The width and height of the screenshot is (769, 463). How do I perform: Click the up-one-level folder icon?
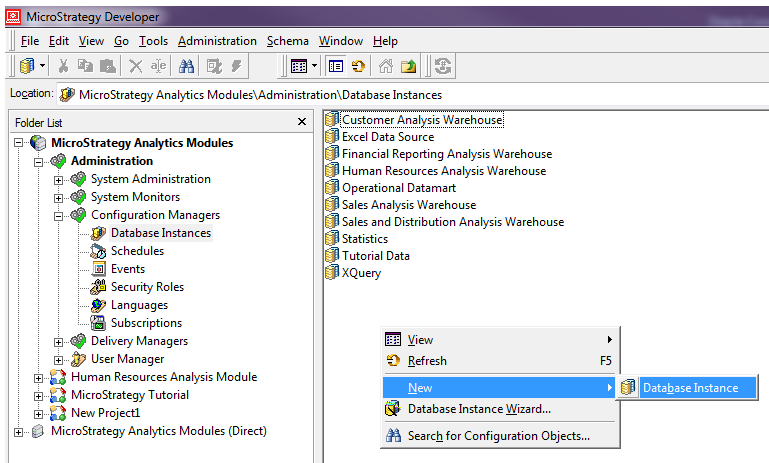(408, 66)
